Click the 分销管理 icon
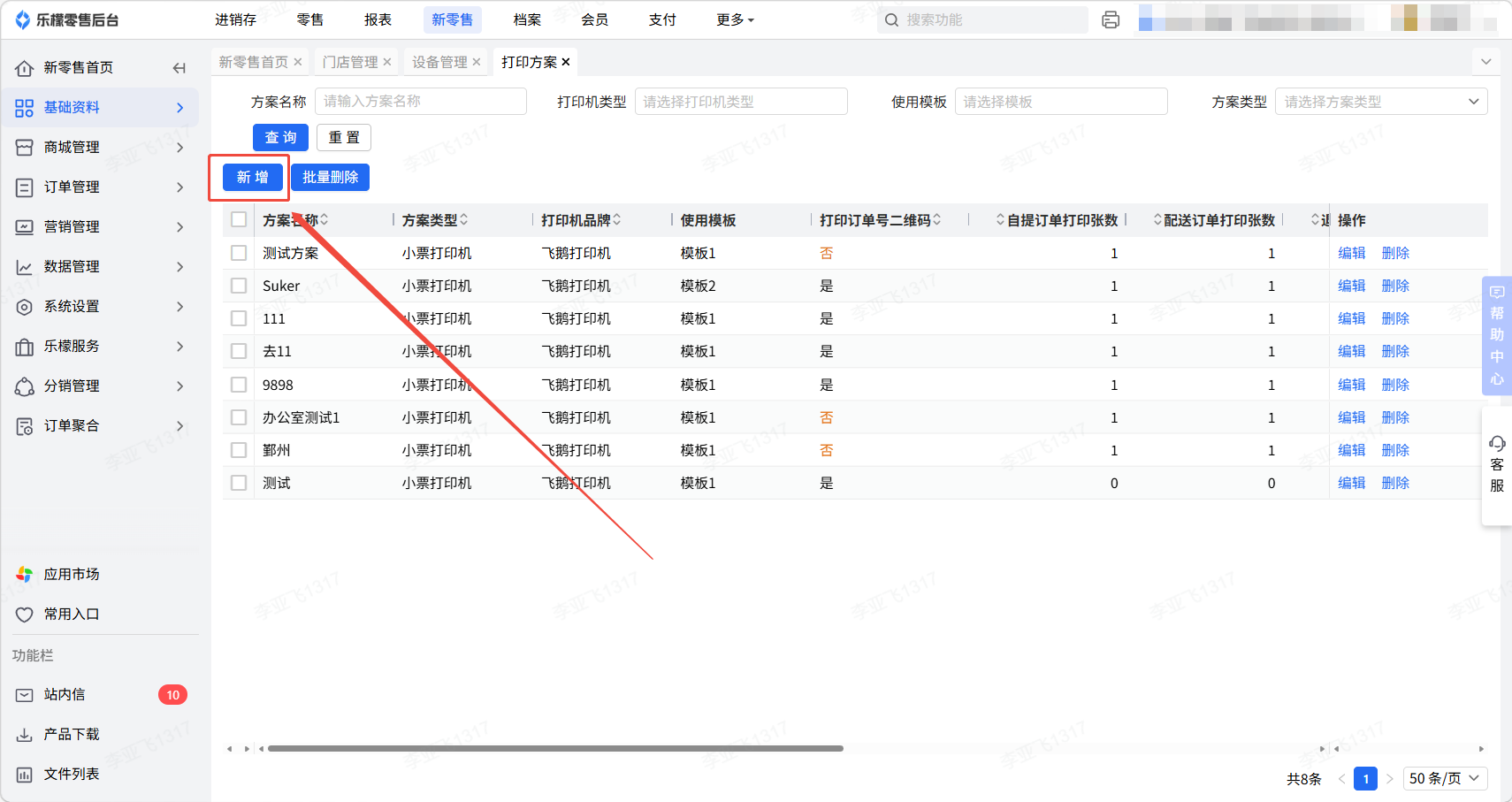1512x802 pixels. (25, 386)
